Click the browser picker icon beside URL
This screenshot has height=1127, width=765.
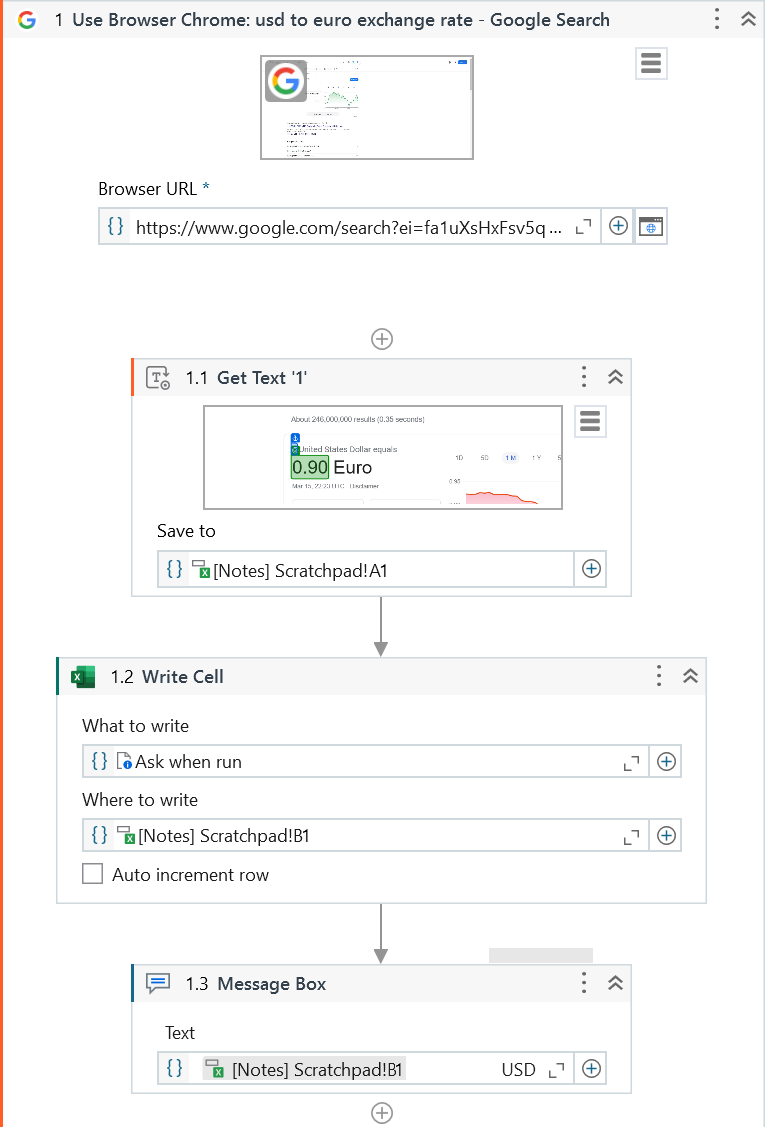(651, 227)
